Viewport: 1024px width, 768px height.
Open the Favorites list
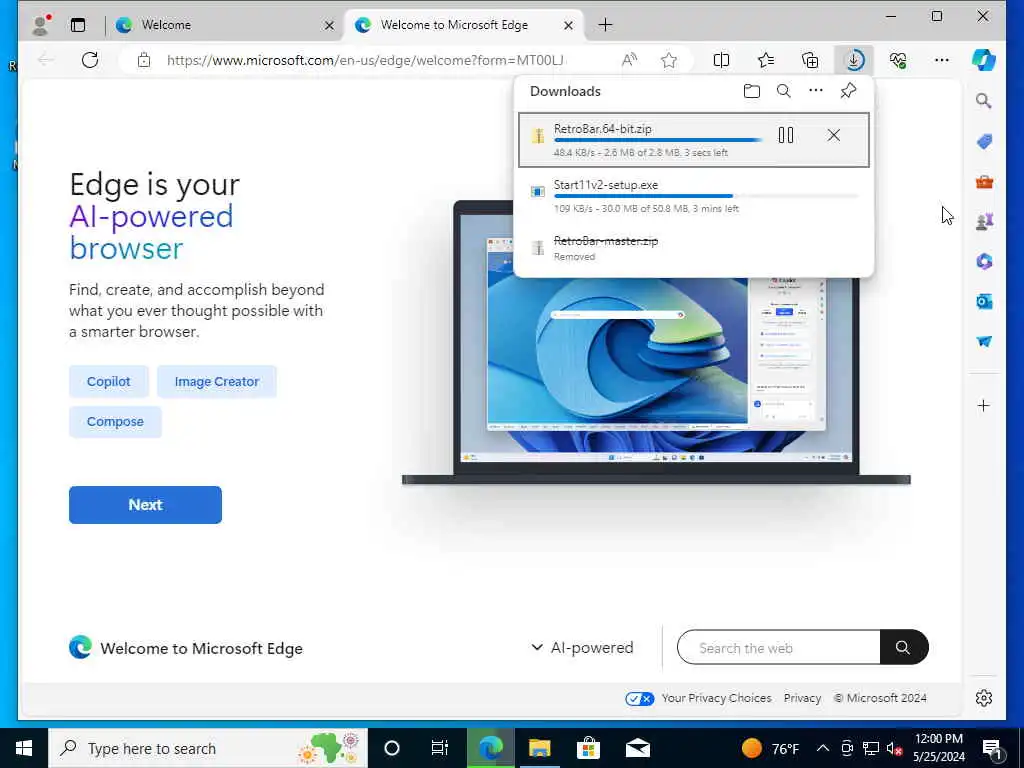click(766, 61)
